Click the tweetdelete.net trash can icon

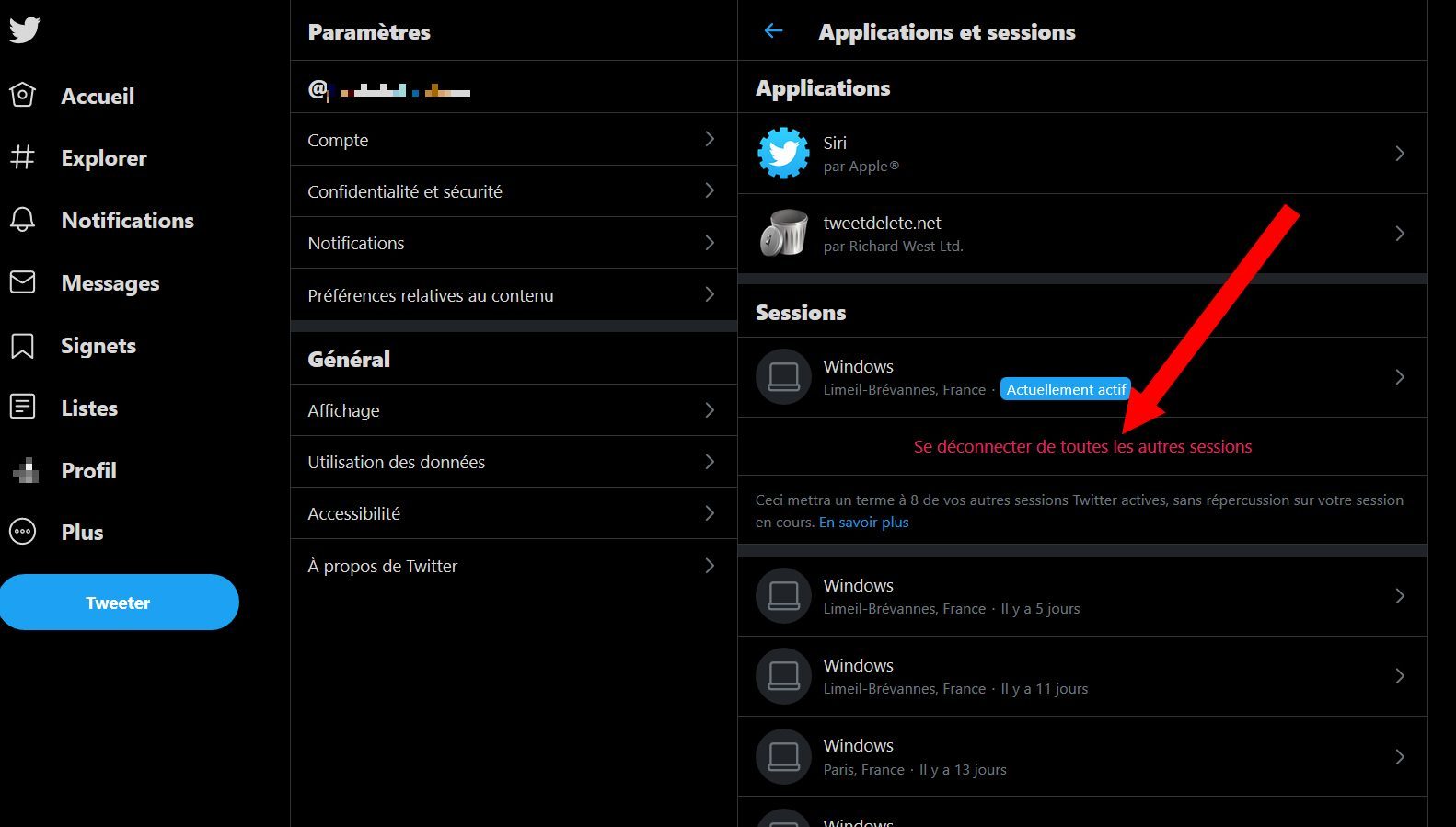(x=783, y=233)
